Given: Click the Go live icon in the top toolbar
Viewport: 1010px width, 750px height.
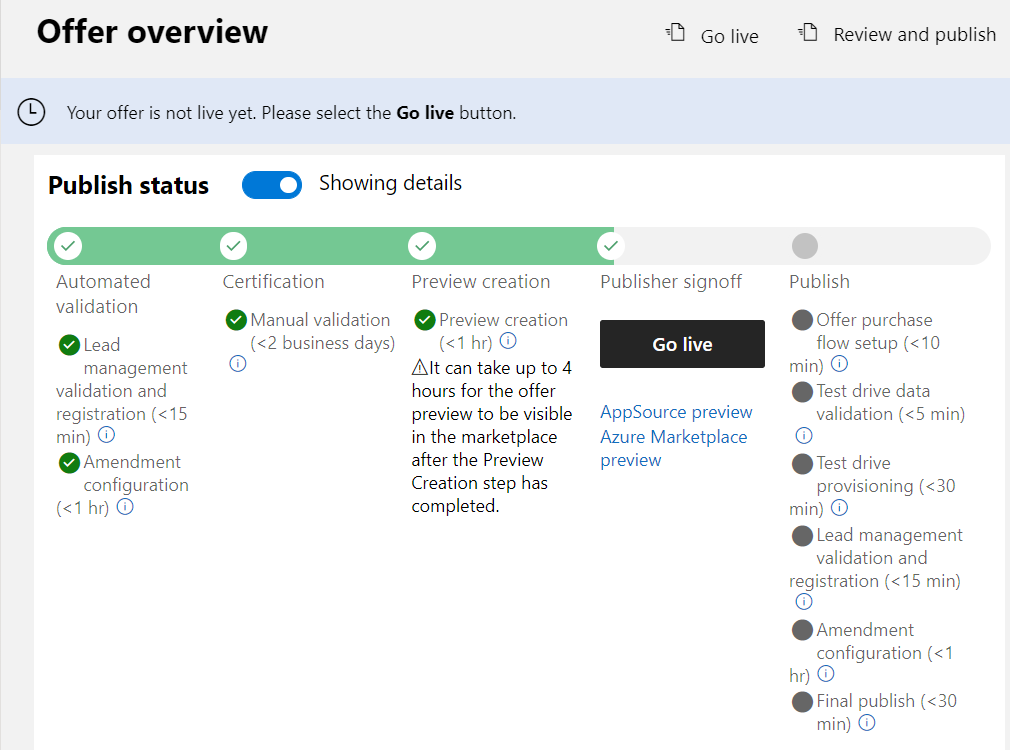Looking at the screenshot, I should click(x=673, y=32).
